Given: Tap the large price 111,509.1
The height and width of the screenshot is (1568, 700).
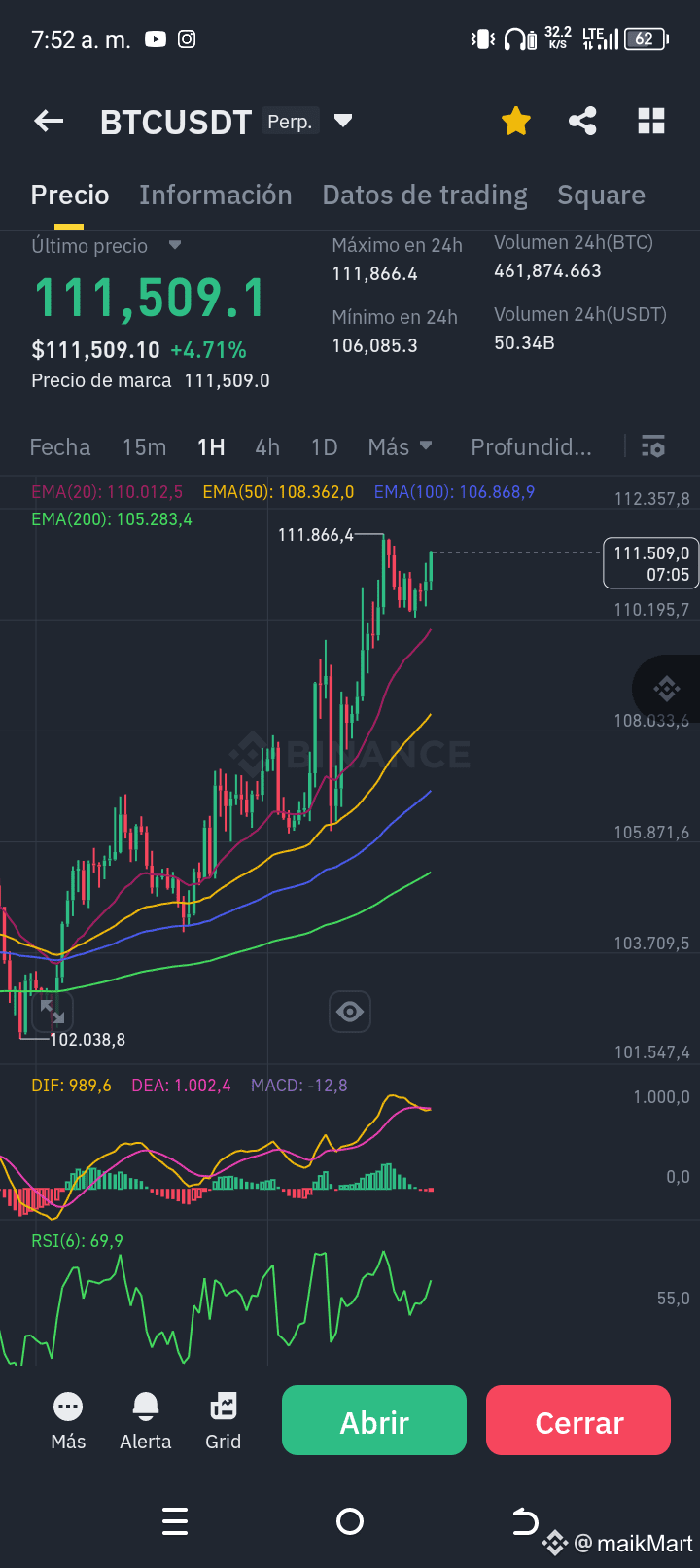Looking at the screenshot, I should [x=150, y=298].
